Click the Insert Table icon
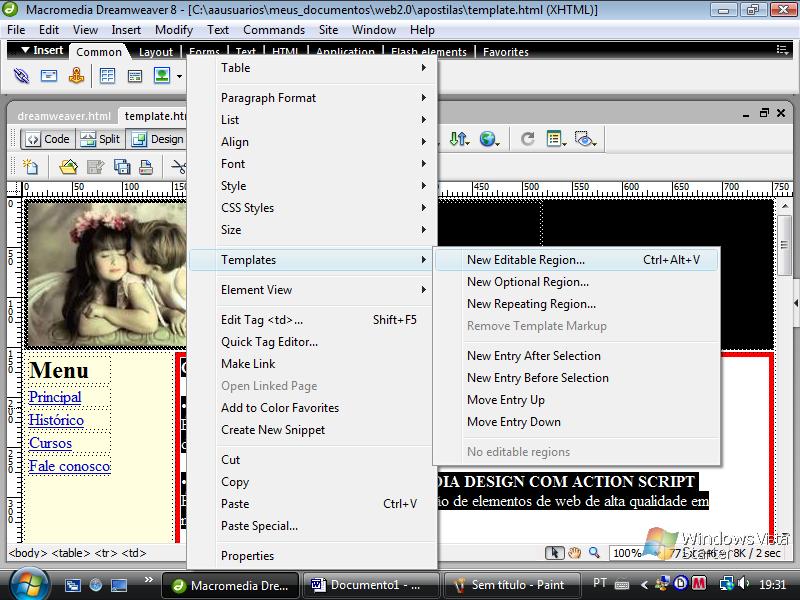The width and height of the screenshot is (800, 600). [107, 76]
